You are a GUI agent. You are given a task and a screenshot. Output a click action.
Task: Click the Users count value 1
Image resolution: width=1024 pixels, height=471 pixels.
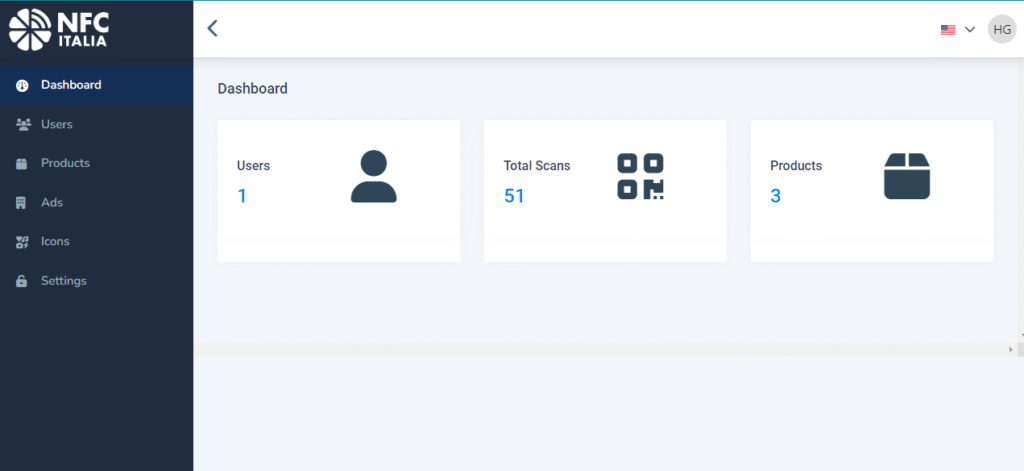click(x=242, y=196)
